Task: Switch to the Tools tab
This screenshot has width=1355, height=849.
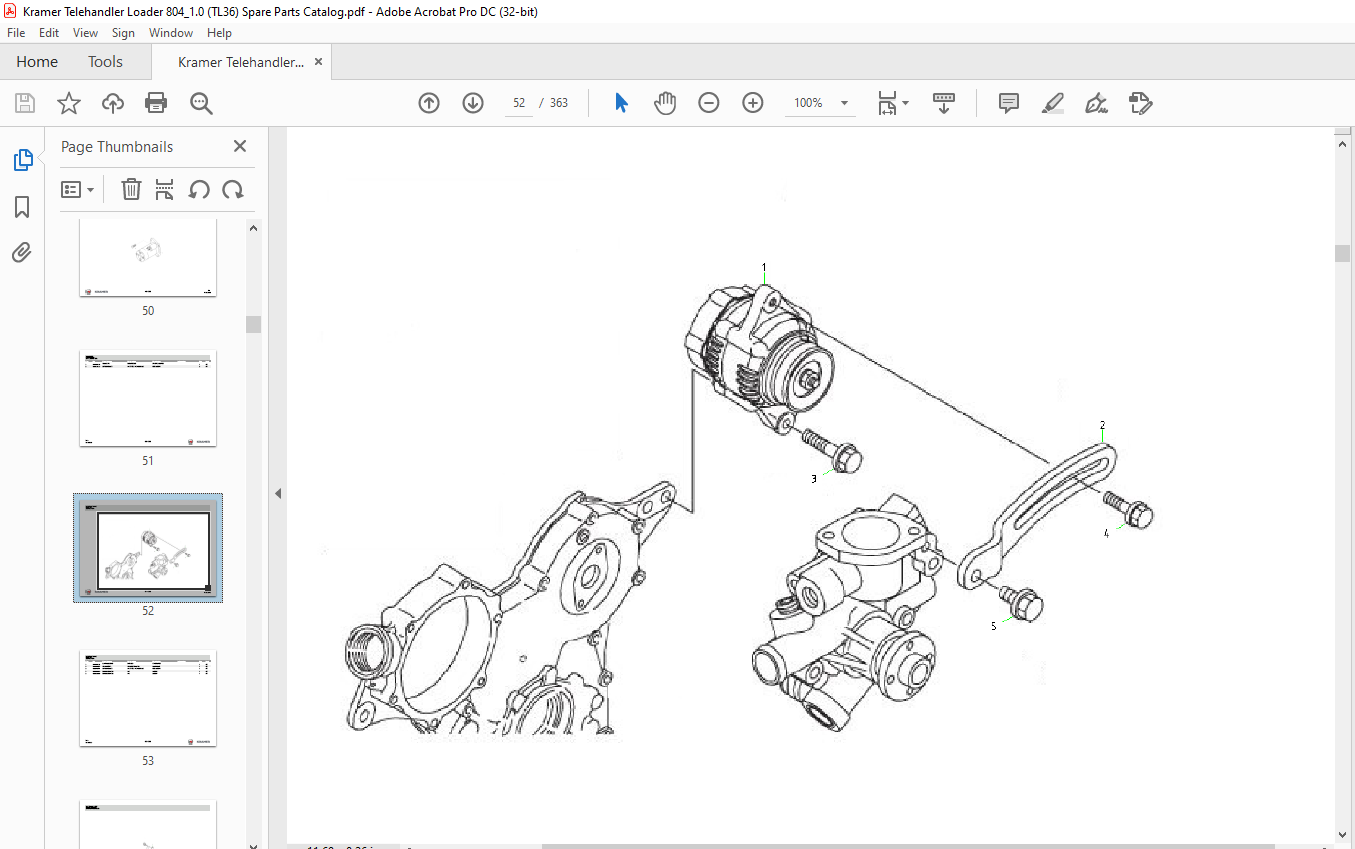Action: pos(105,62)
